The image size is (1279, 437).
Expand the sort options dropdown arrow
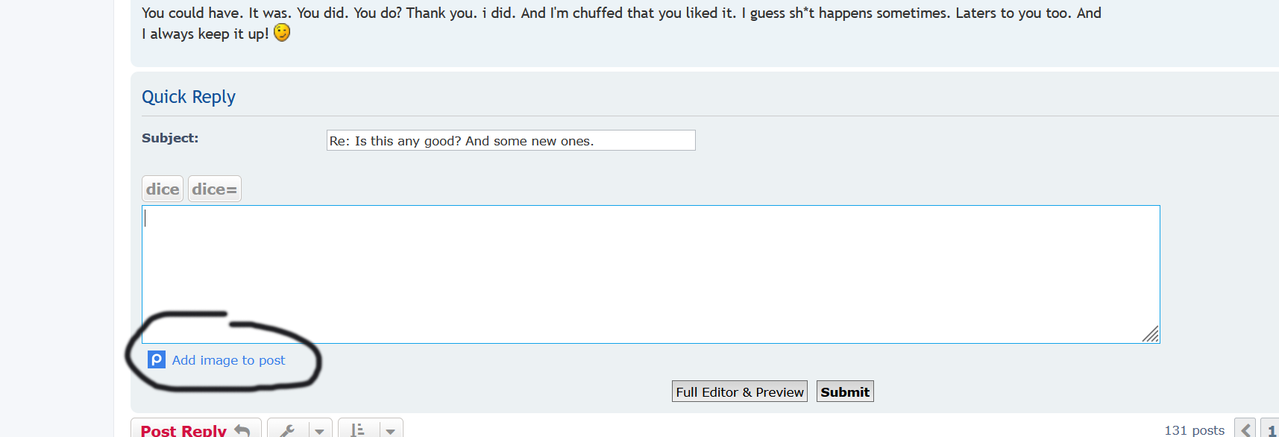390,431
